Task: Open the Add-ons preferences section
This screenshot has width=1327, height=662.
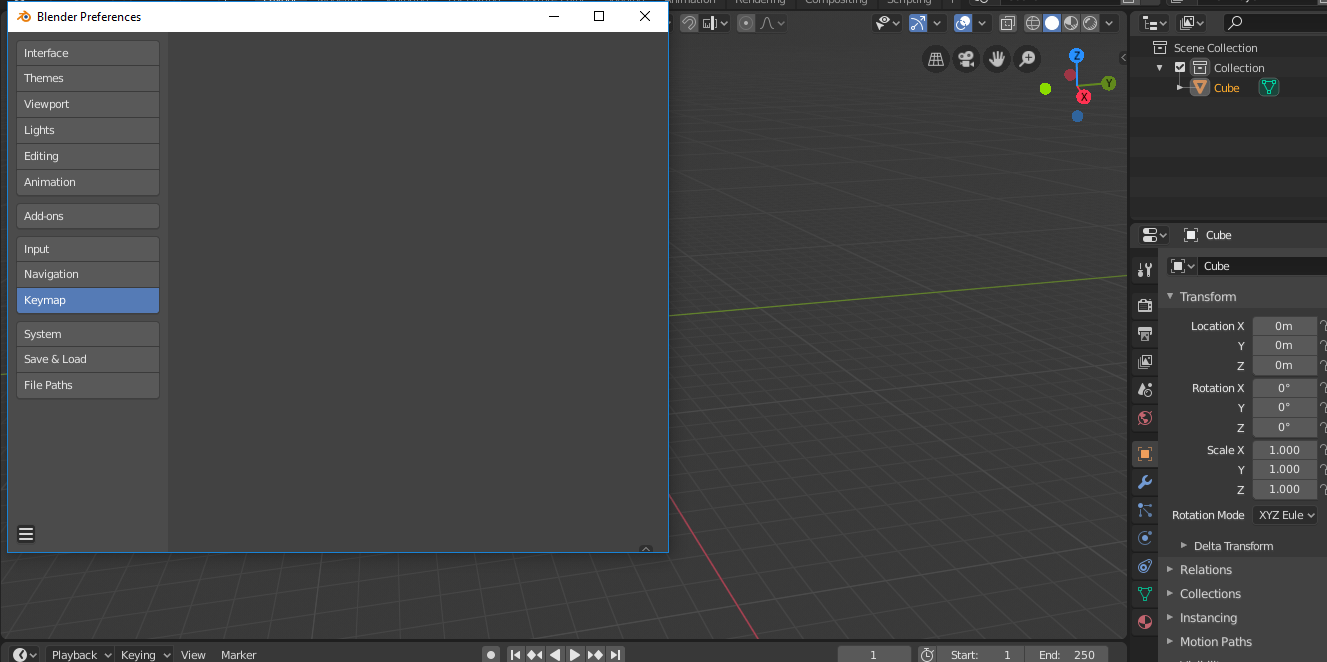Action: point(87,215)
